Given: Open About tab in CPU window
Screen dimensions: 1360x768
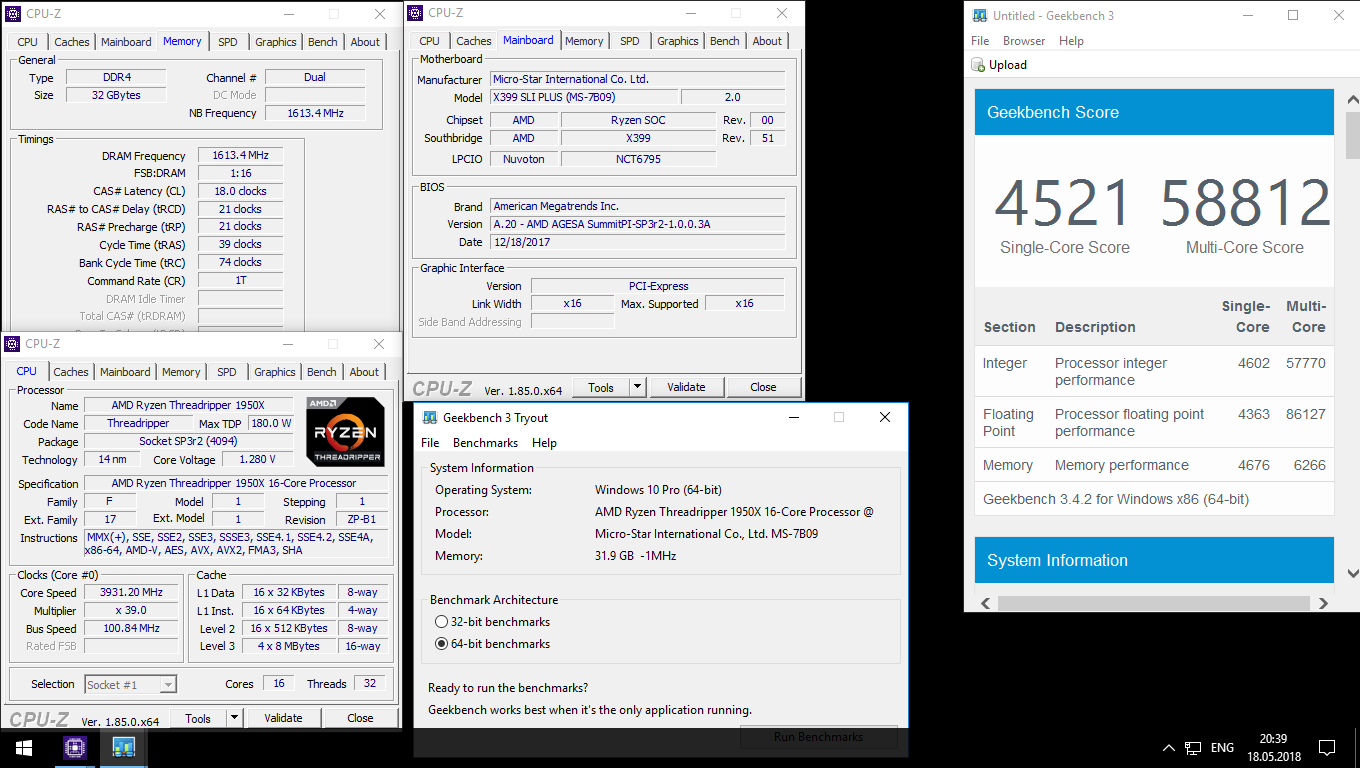Looking at the screenshot, I should click(364, 372).
